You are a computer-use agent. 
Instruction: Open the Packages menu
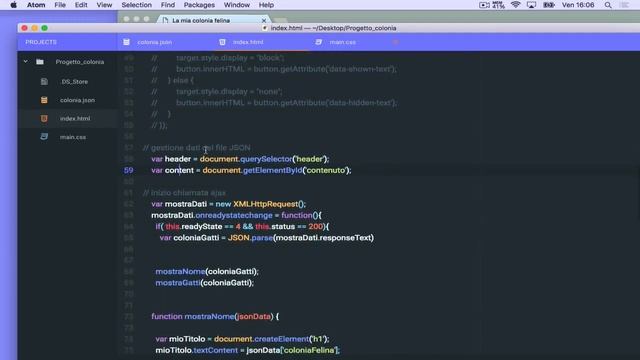tap(199, 5)
